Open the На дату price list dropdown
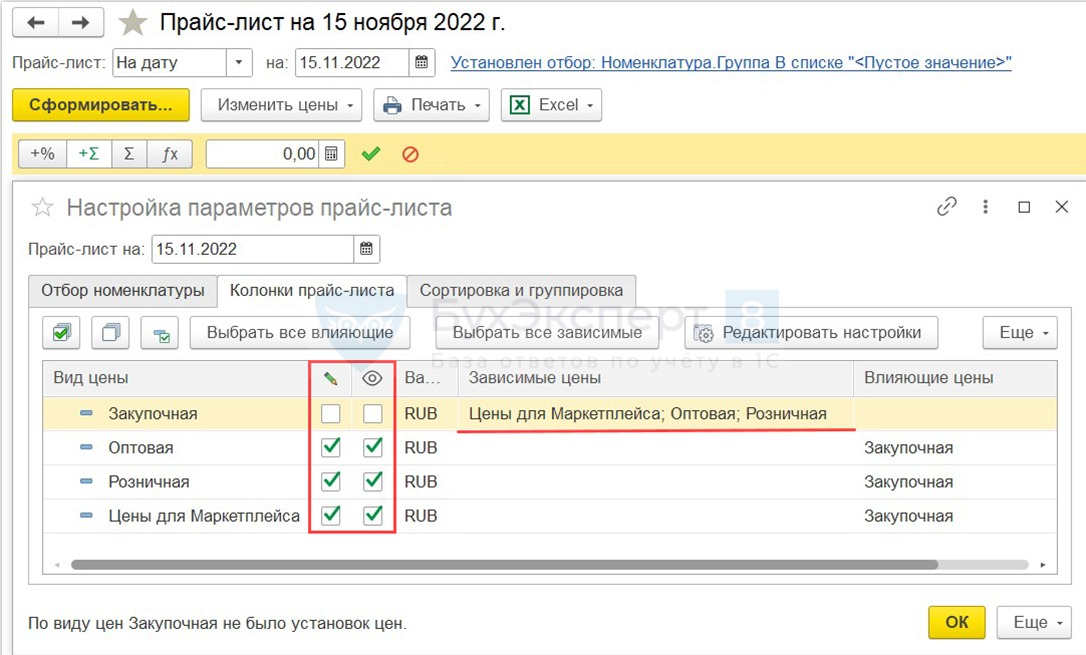 click(x=239, y=63)
